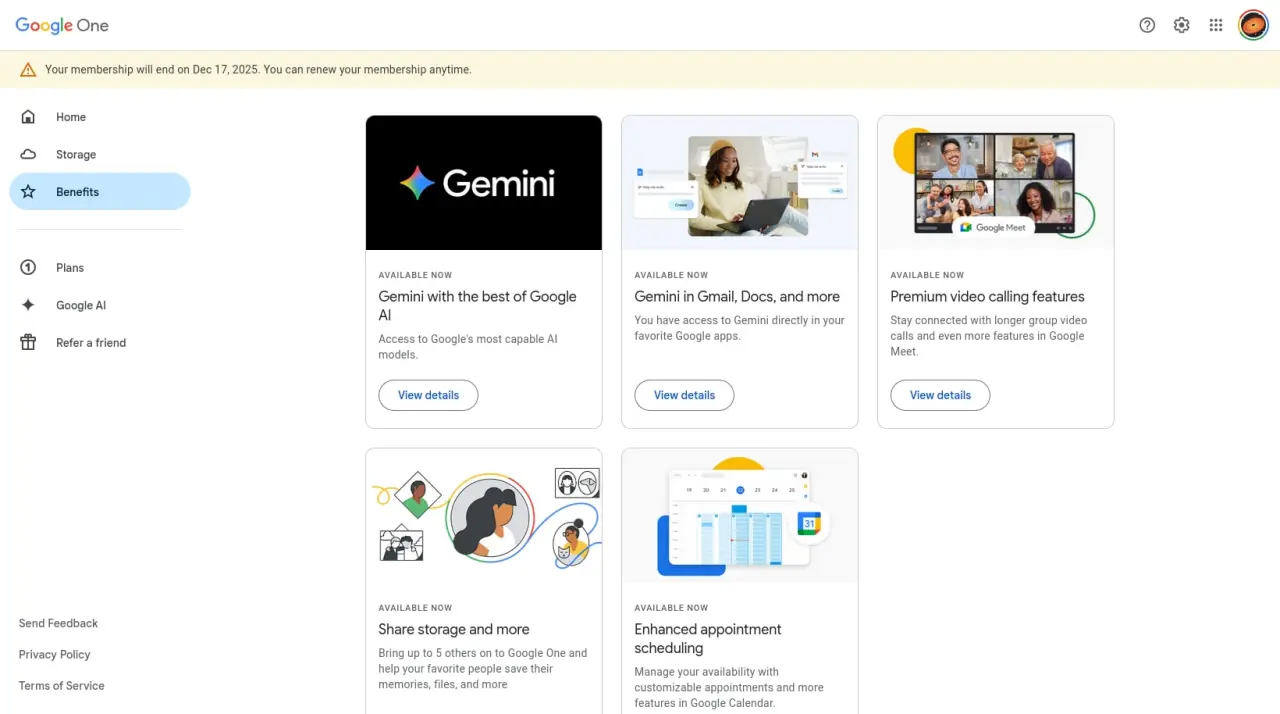Open the Privacy Policy link
This screenshot has width=1280, height=714.
click(54, 654)
